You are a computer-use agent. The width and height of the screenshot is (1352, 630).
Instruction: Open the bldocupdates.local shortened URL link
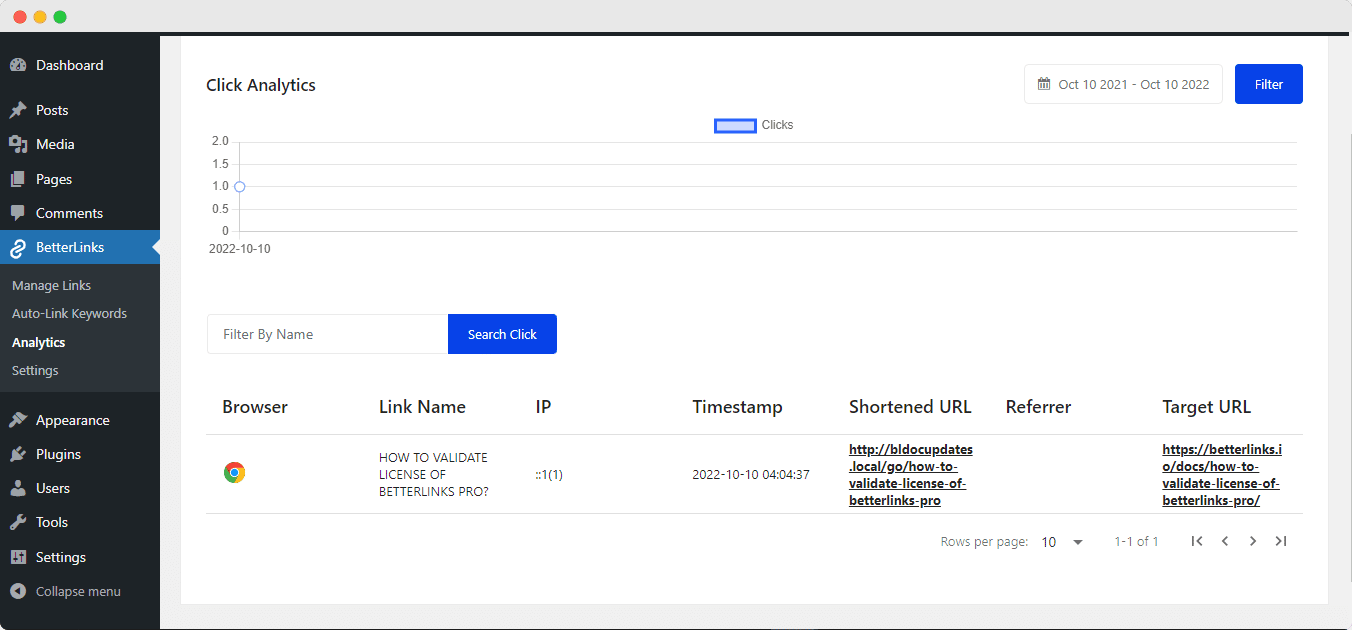click(910, 475)
